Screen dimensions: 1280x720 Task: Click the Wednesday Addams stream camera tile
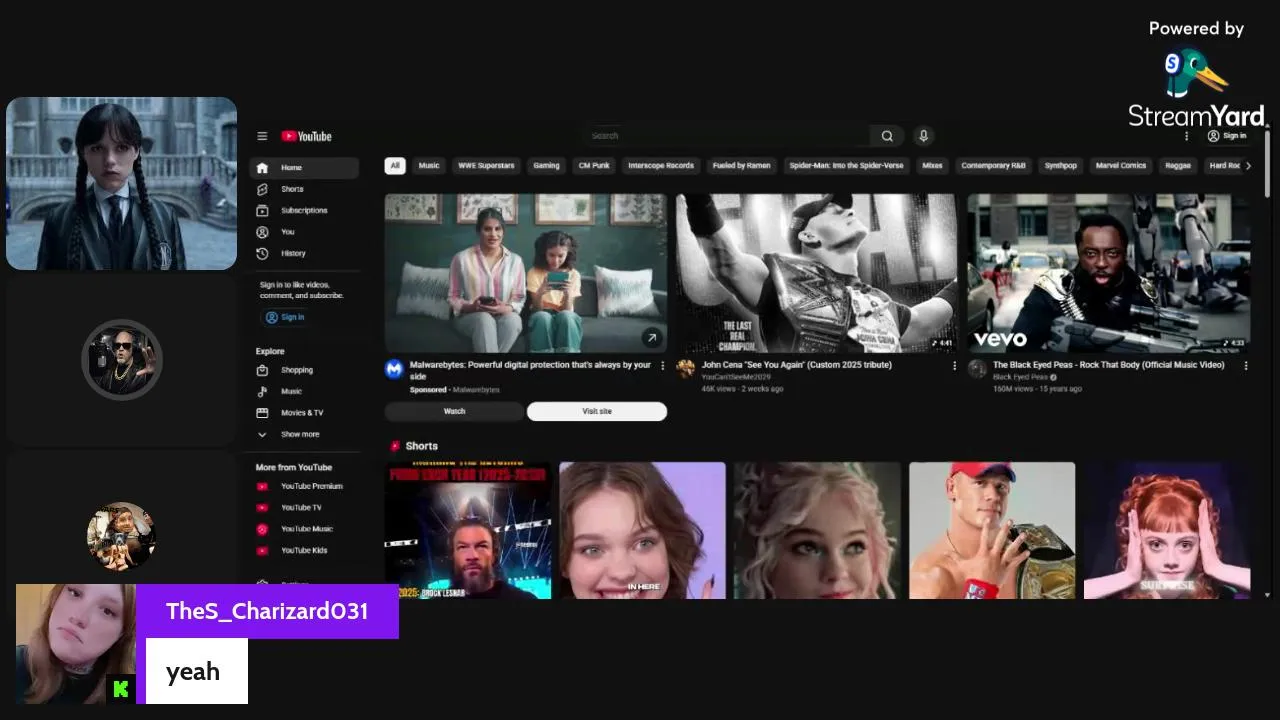pos(121,183)
